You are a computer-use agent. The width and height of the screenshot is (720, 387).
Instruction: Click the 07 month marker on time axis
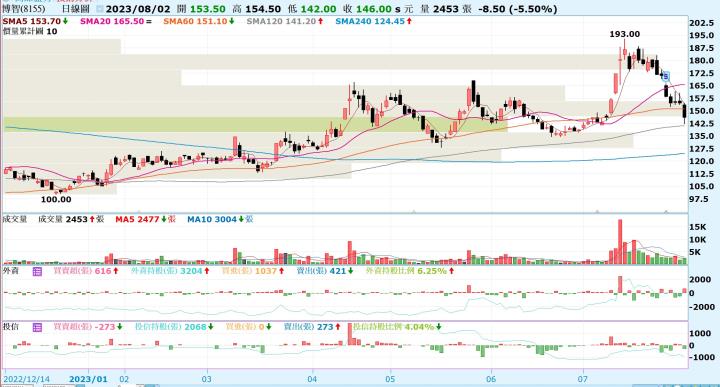[x=583, y=379]
